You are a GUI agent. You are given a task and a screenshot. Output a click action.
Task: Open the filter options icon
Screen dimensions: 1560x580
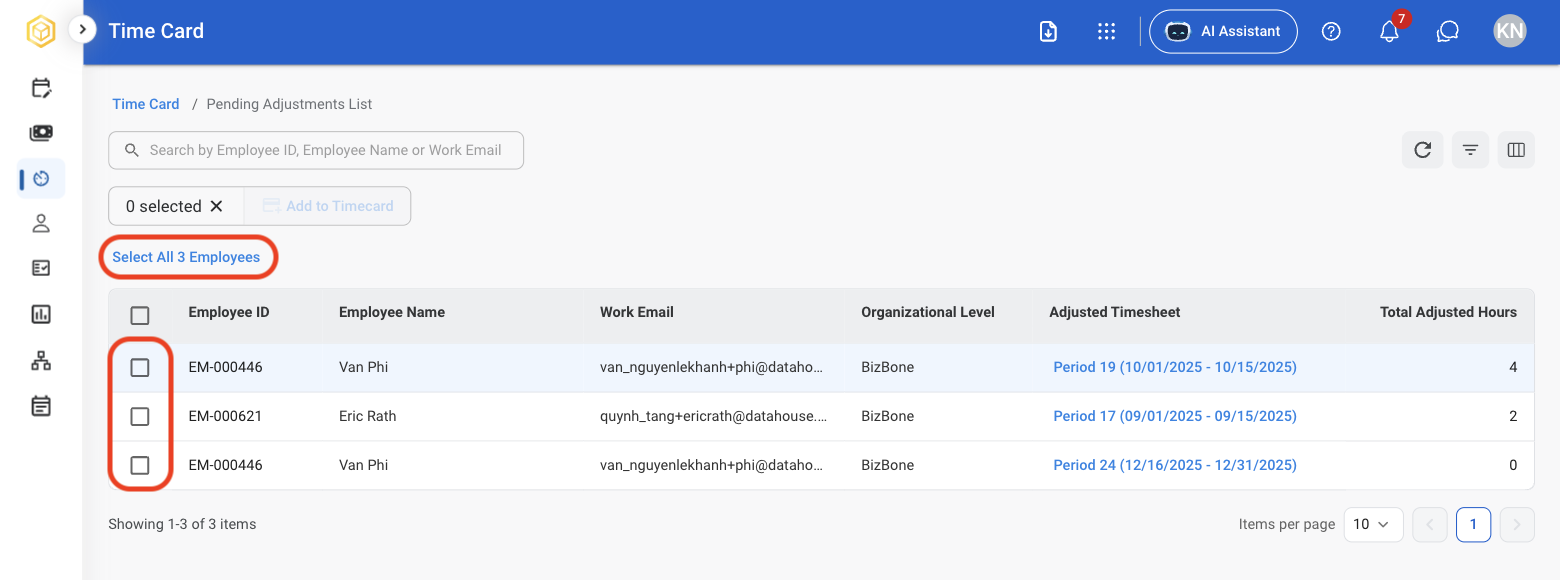coord(1470,150)
